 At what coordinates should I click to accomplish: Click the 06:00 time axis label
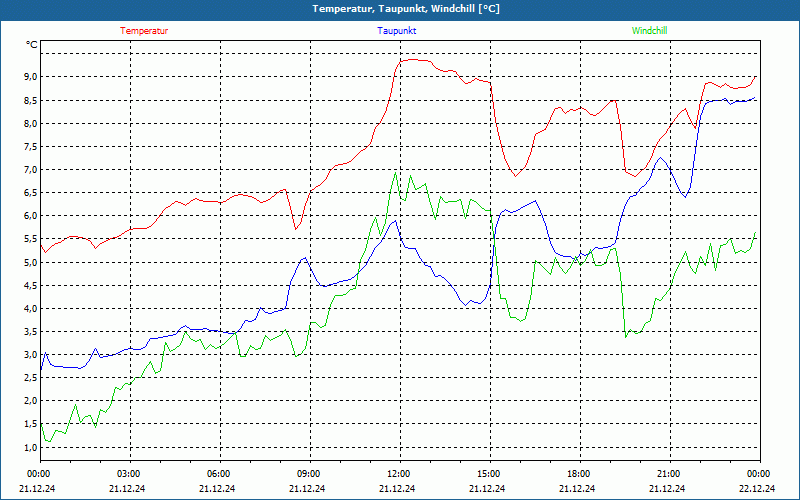(220, 473)
